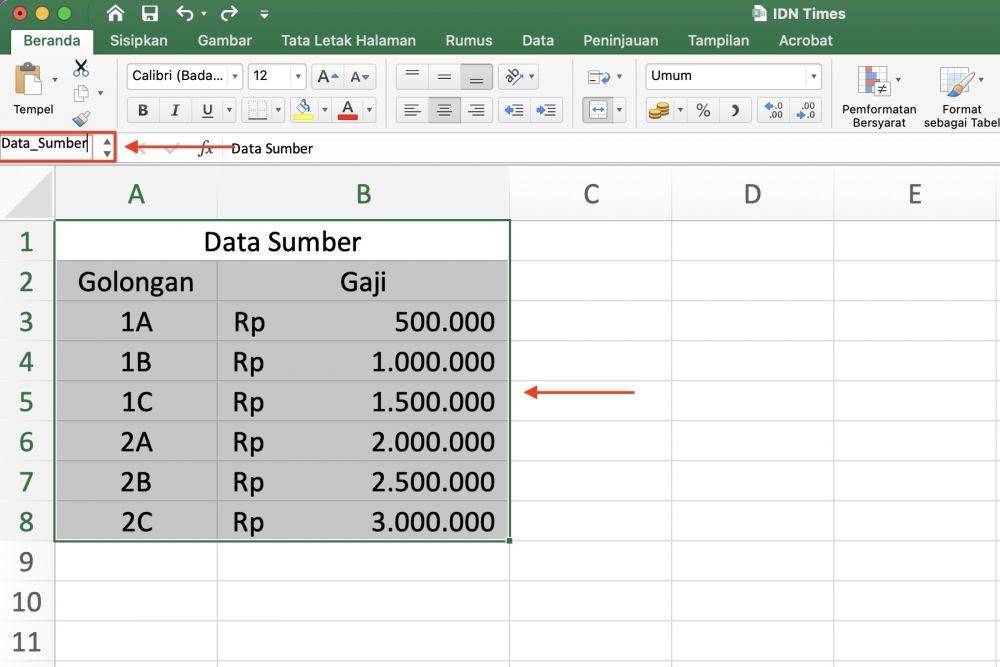Click the name box stepper arrows
Viewport: 1000px width, 667px height.
coord(107,147)
